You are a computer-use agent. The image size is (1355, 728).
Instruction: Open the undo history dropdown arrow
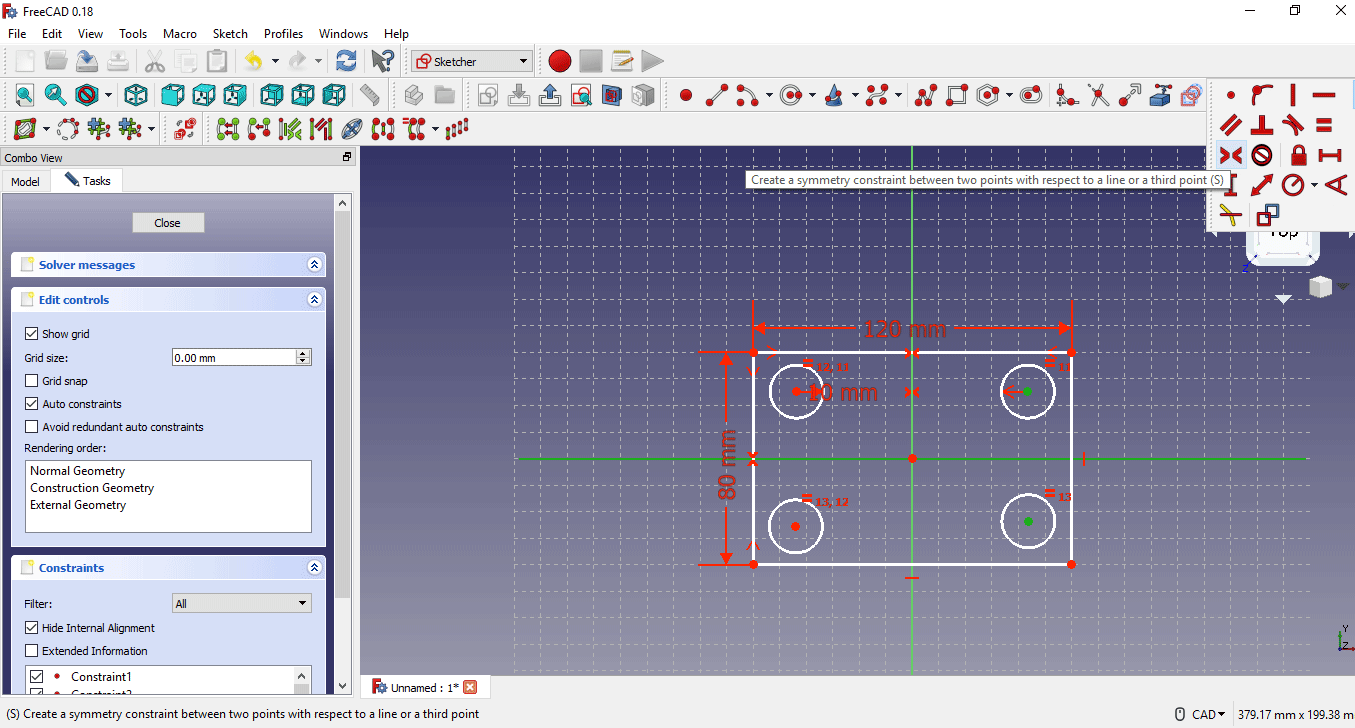pos(275,61)
